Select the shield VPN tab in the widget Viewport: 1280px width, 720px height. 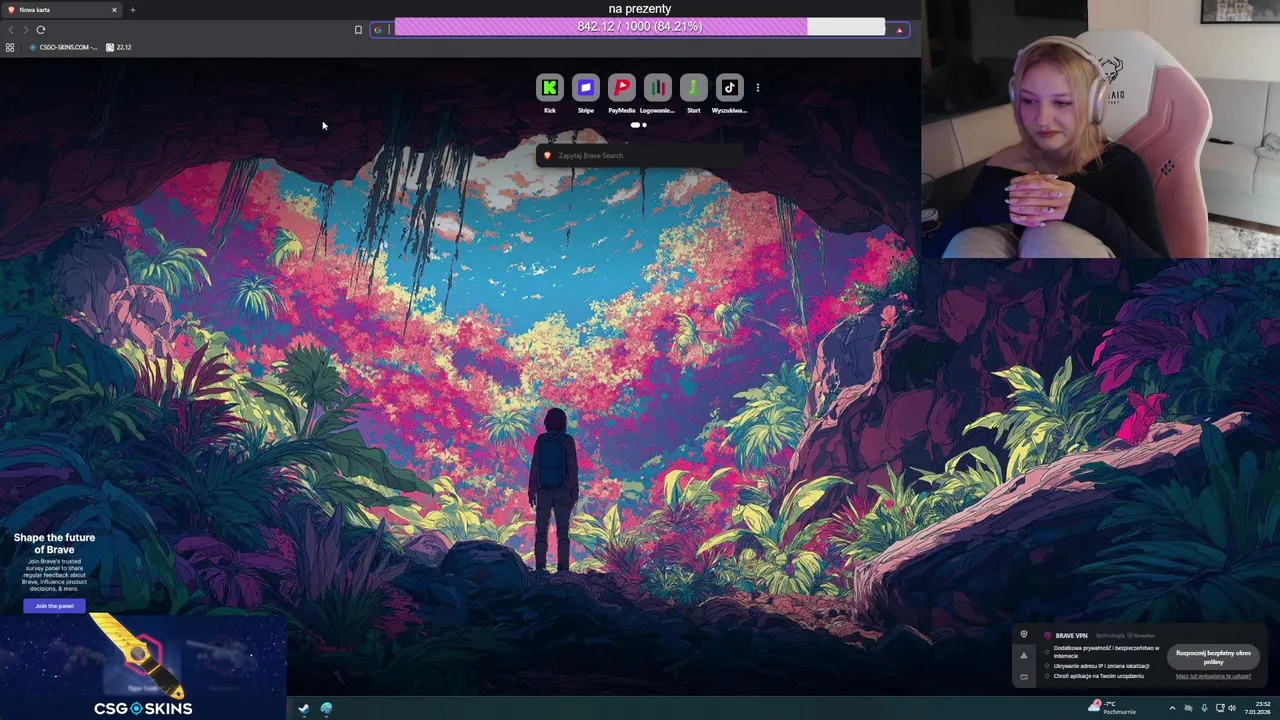(x=1023, y=635)
